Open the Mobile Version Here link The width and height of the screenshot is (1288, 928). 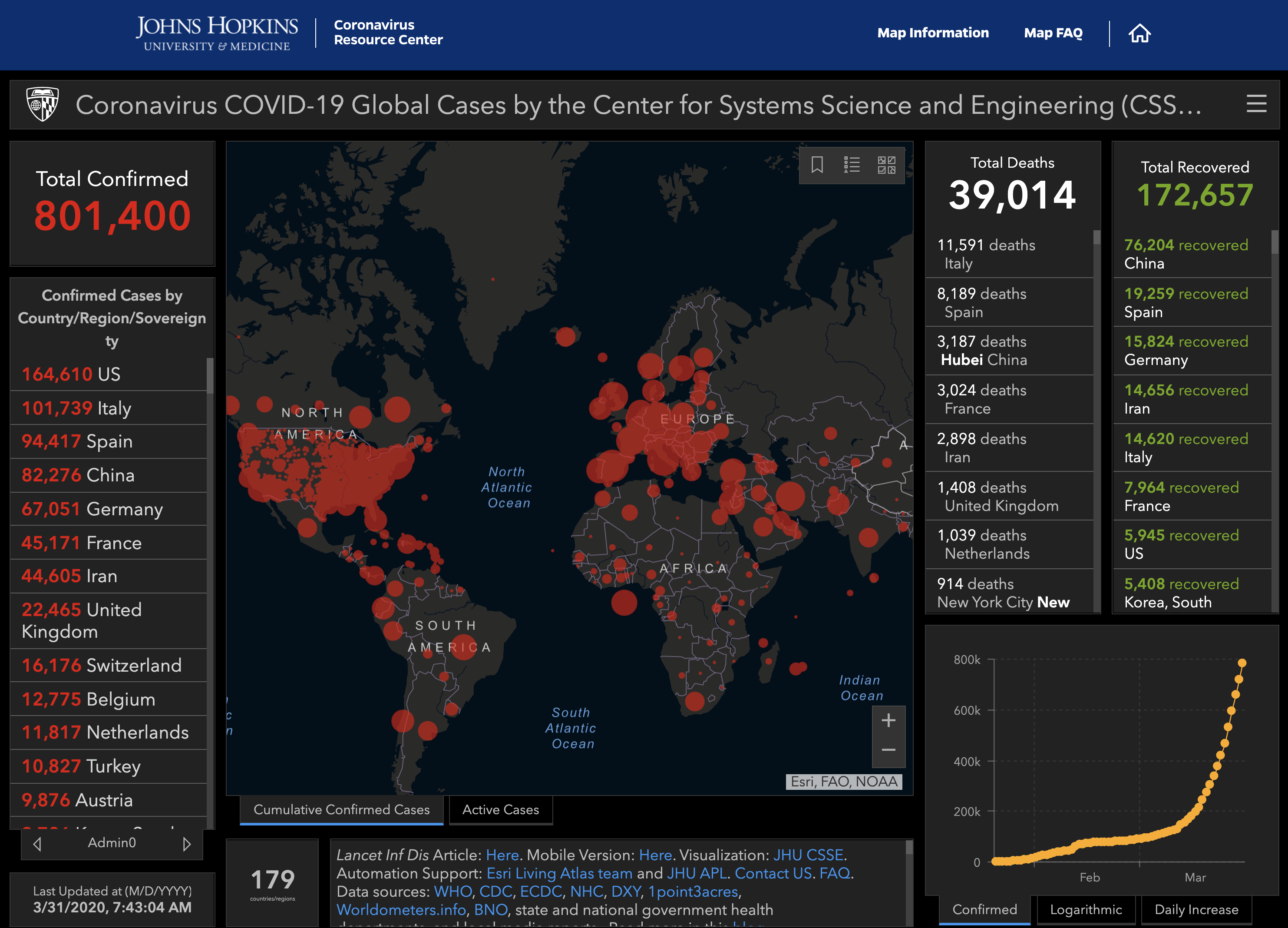pos(655,855)
